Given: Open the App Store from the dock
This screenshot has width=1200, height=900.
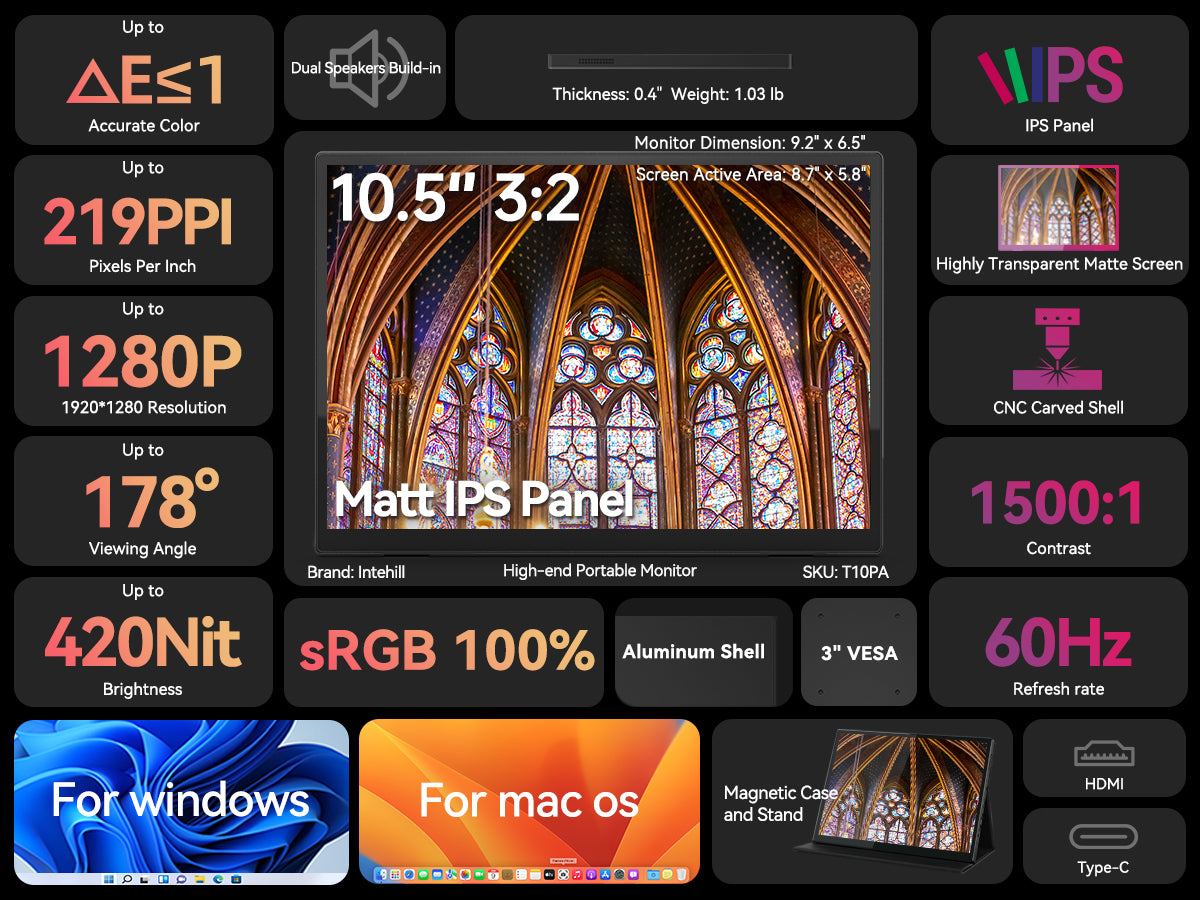Looking at the screenshot, I should pyautogui.click(x=604, y=874).
